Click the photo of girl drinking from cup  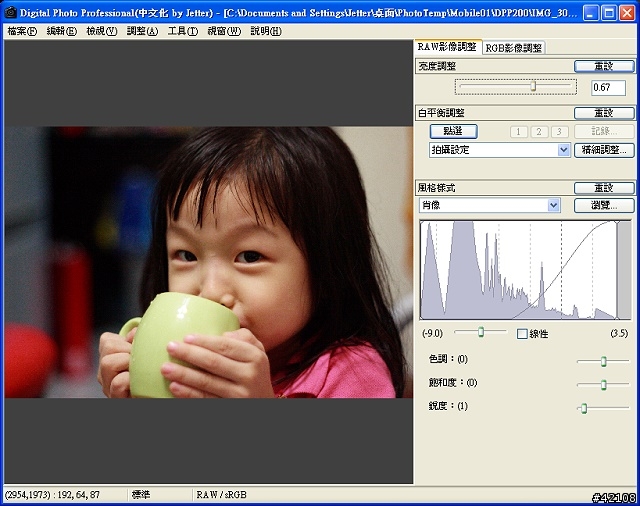[x=209, y=262]
